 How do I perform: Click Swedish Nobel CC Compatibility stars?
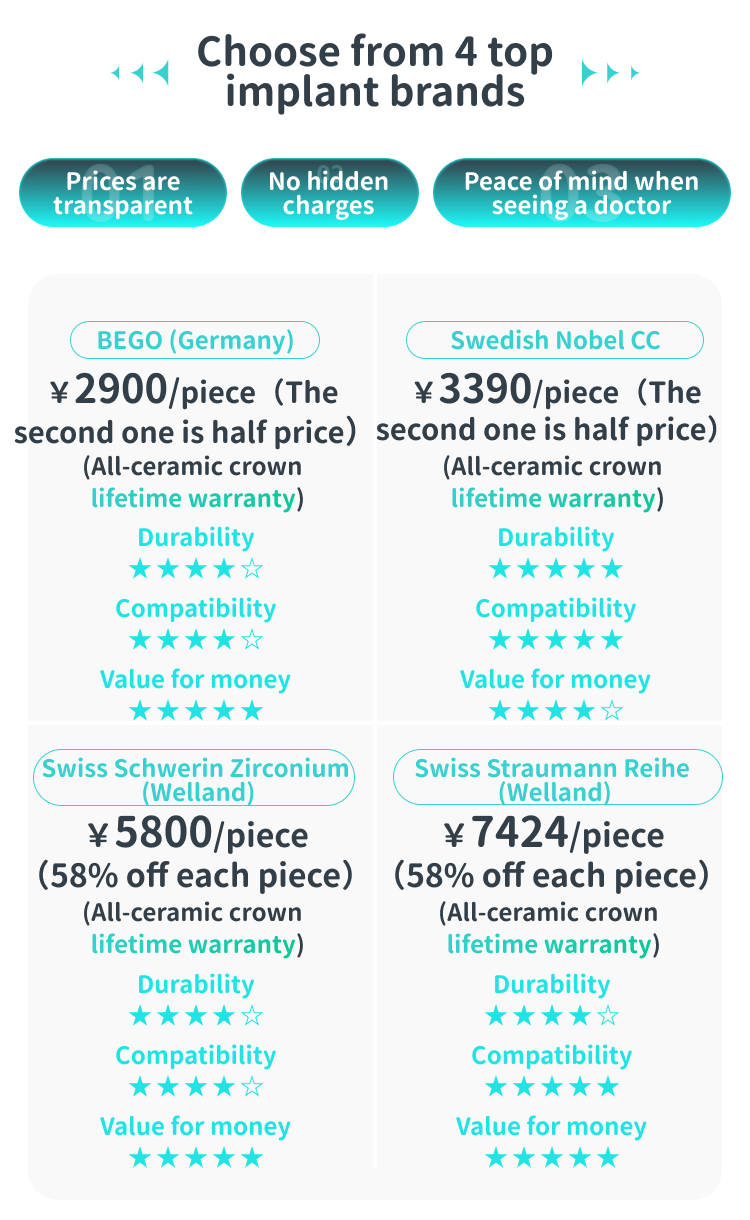pyautogui.click(x=555, y=640)
